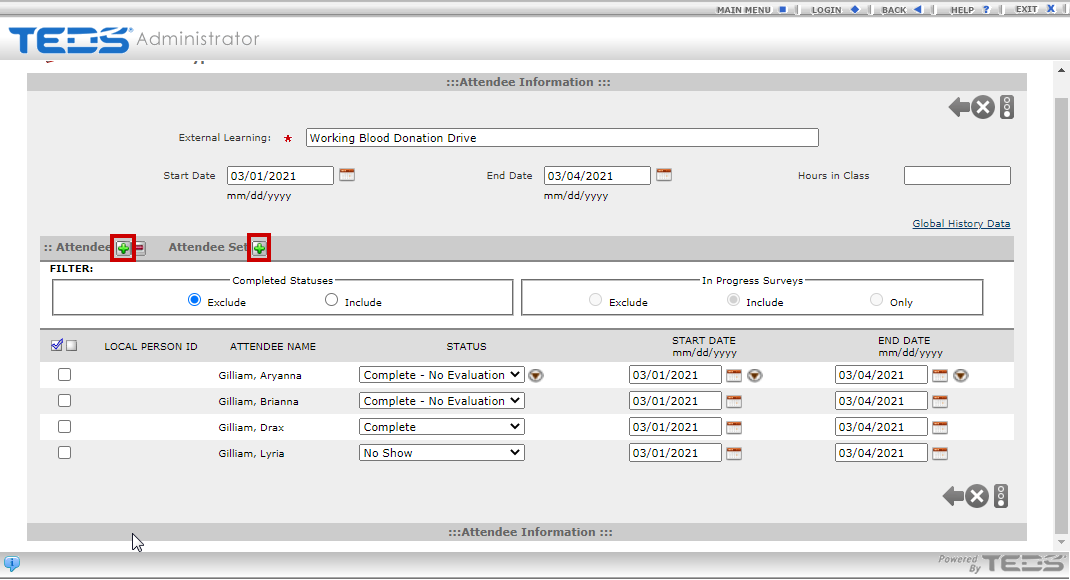1070x580 pixels.
Task: Click fill-down arrow next to Aryanna's status
Action: [x=536, y=376]
